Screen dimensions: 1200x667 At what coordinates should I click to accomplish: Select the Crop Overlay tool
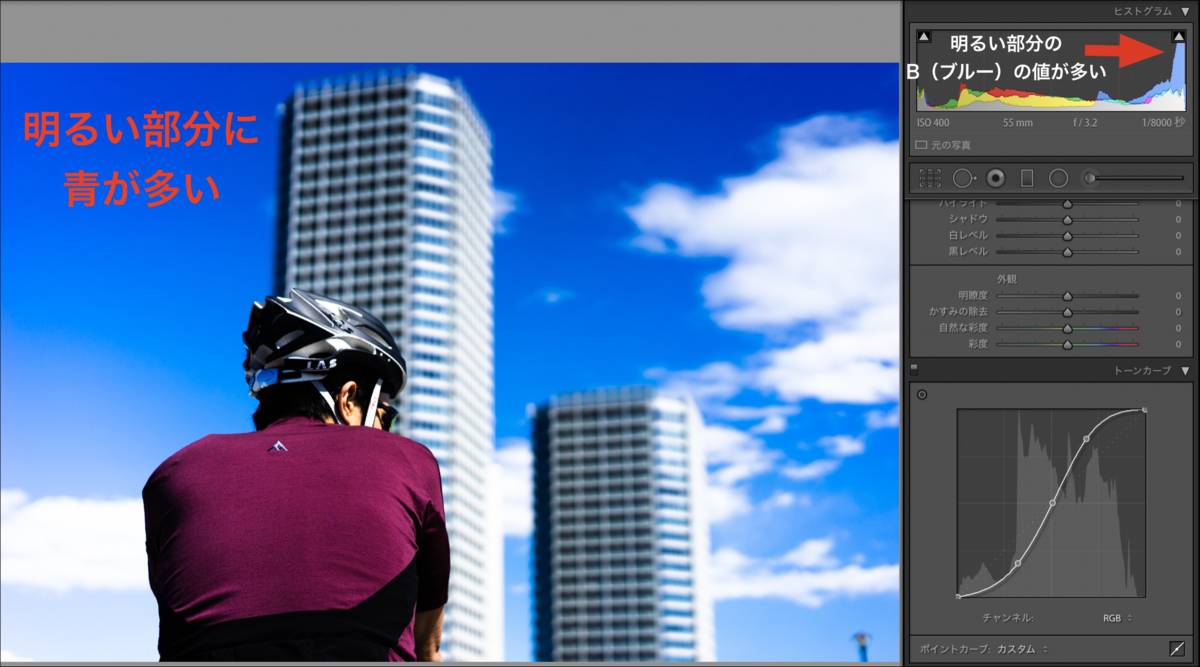click(x=928, y=178)
